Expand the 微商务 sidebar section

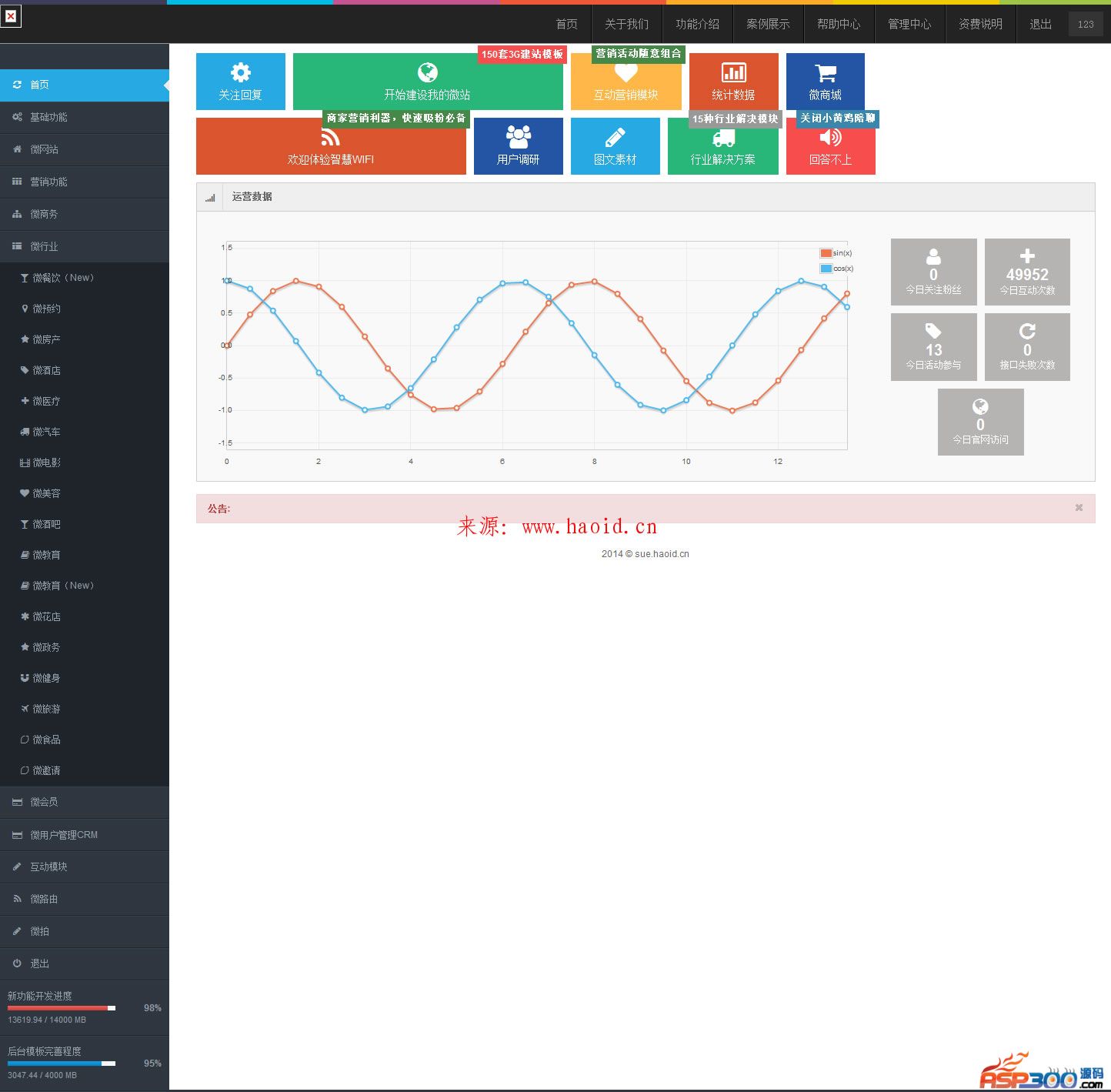coord(85,214)
